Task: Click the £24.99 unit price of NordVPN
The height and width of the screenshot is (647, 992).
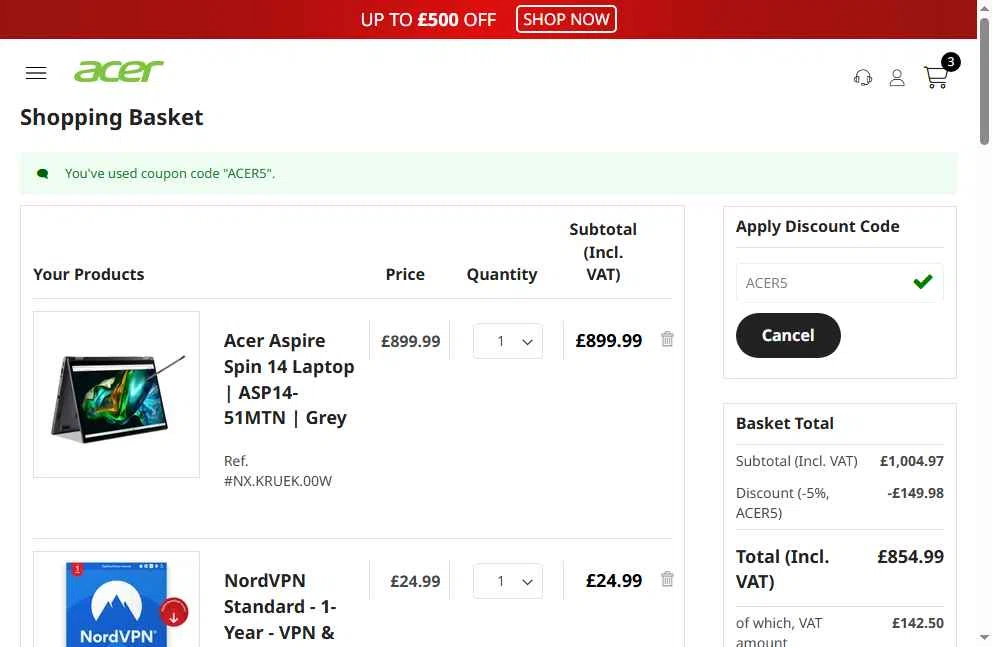Action: click(415, 581)
